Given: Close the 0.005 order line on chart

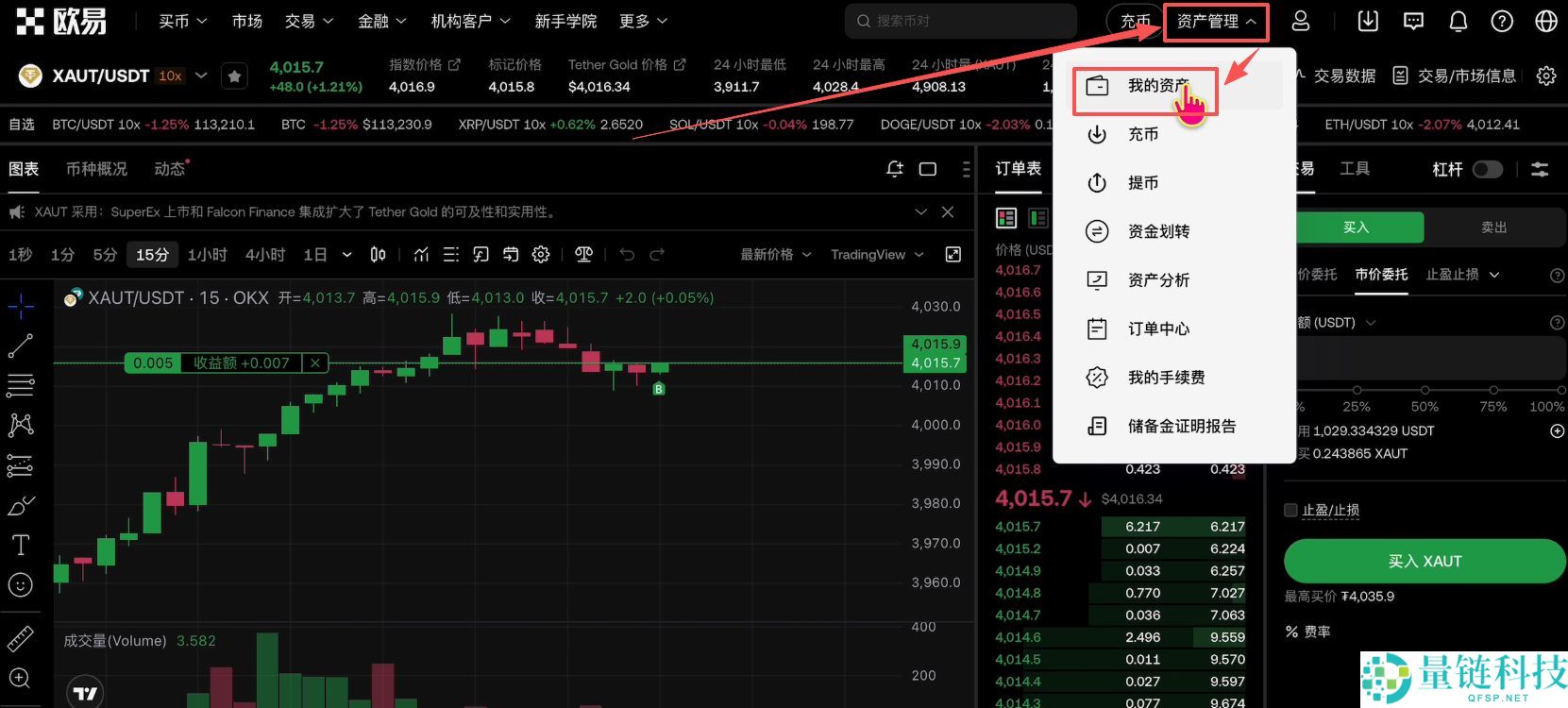Looking at the screenshot, I should (x=315, y=362).
